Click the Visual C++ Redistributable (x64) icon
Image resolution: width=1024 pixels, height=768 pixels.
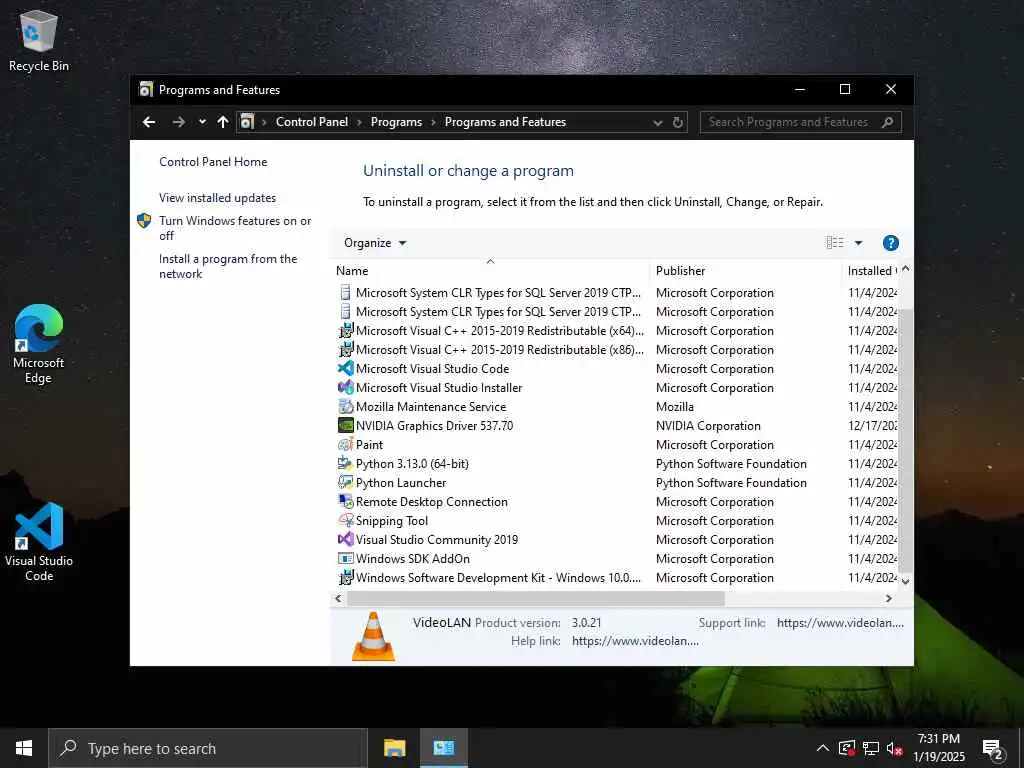tap(345, 330)
